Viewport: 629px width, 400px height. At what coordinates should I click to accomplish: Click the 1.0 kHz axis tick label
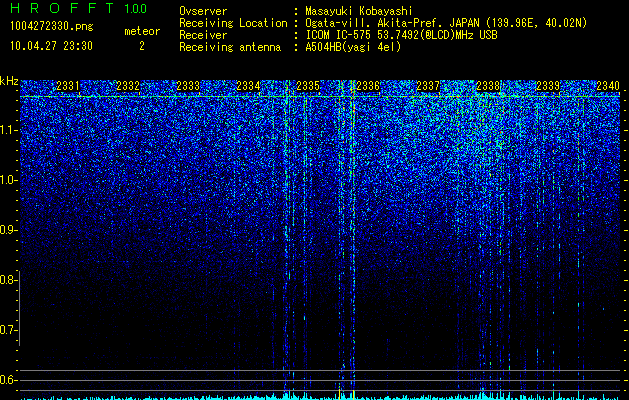click(x=9, y=180)
